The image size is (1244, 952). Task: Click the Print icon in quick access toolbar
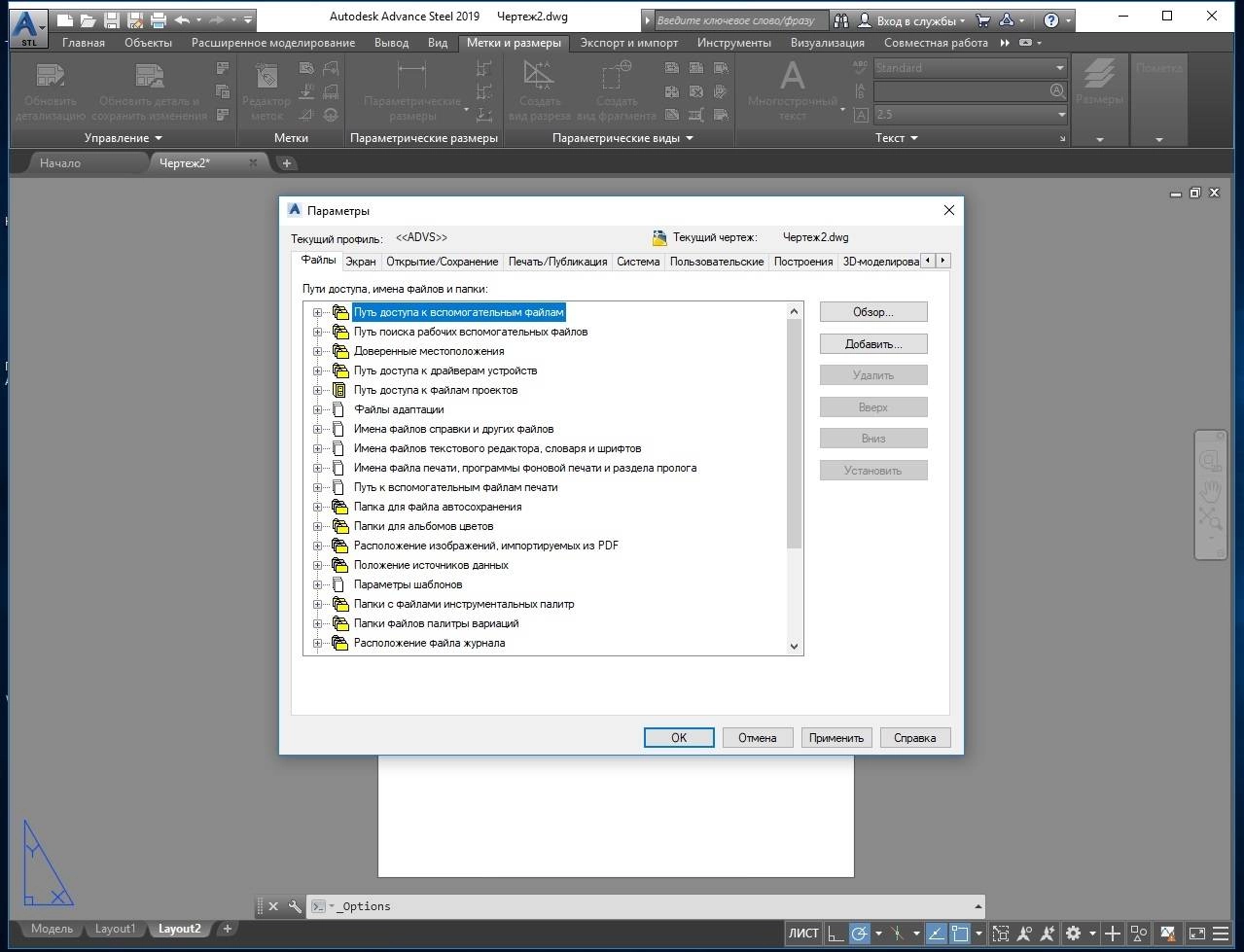pos(158,19)
